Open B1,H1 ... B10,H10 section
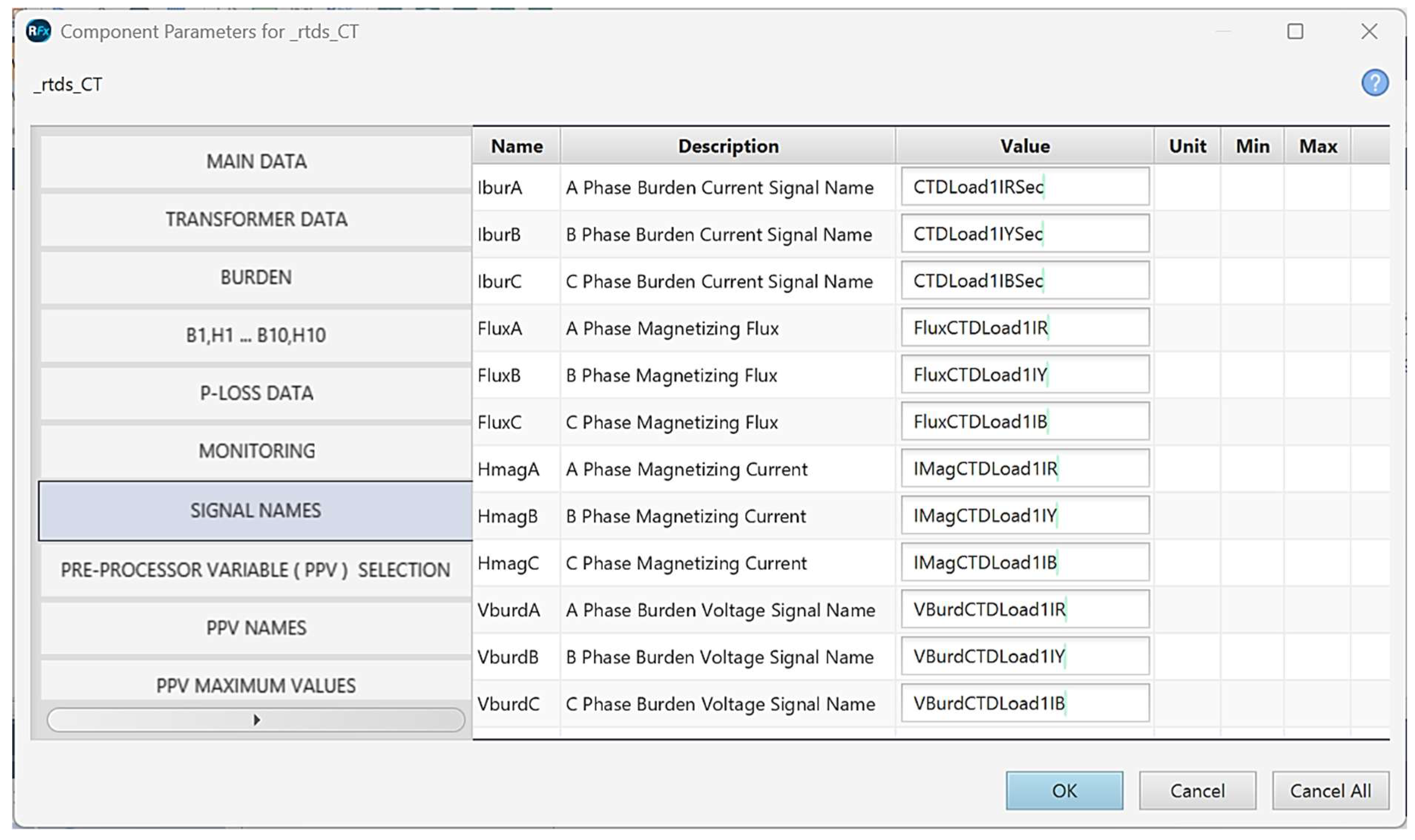Screen dimensions: 1415x840 256,335
